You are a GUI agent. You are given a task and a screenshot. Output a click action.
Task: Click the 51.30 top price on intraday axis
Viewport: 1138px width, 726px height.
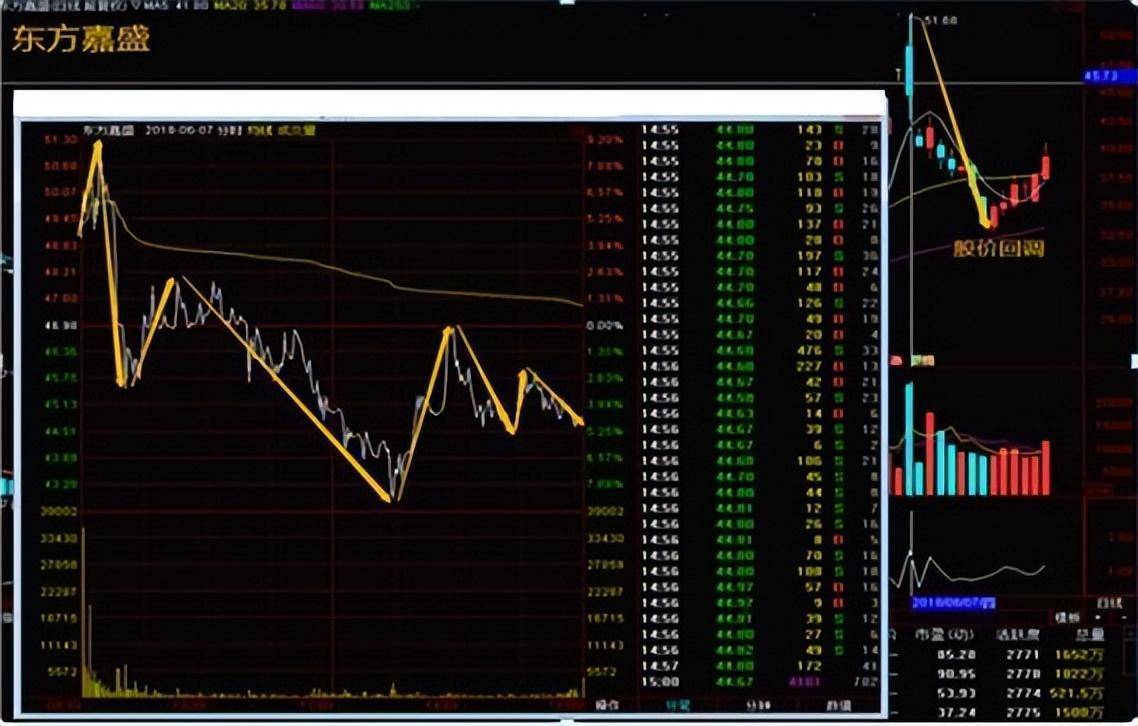pos(61,139)
